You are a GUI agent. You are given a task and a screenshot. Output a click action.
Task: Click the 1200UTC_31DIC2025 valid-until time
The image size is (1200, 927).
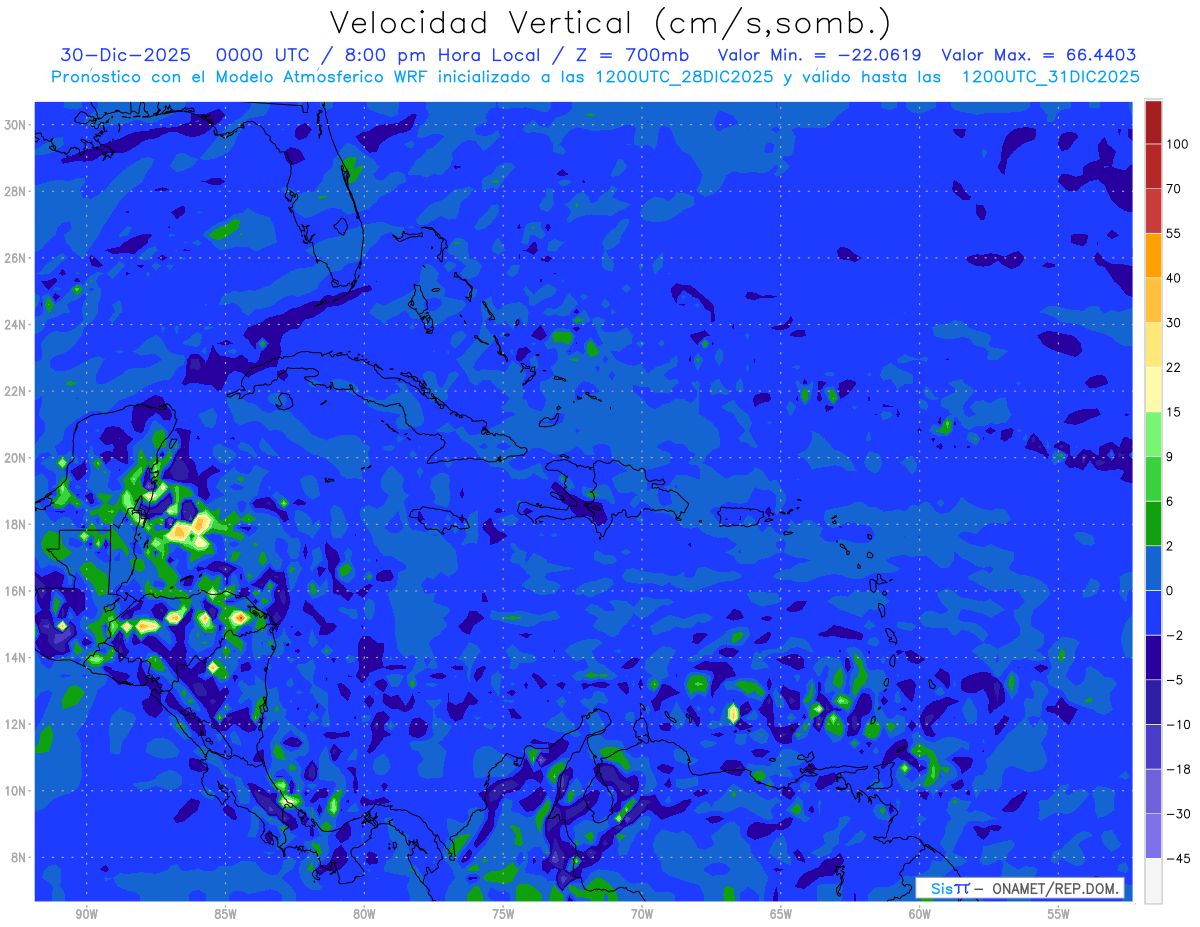coord(1052,76)
